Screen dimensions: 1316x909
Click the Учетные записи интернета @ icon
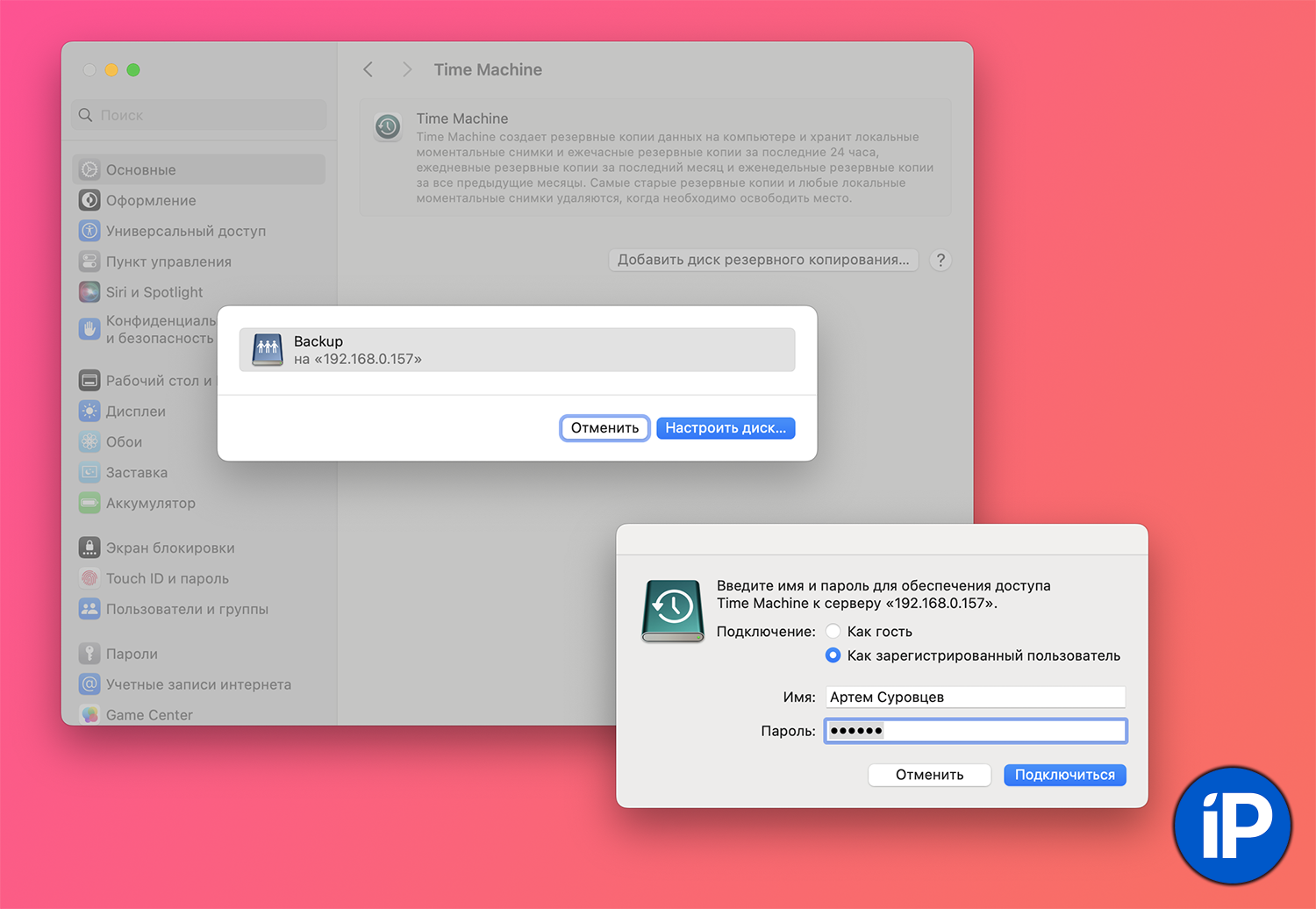89,685
